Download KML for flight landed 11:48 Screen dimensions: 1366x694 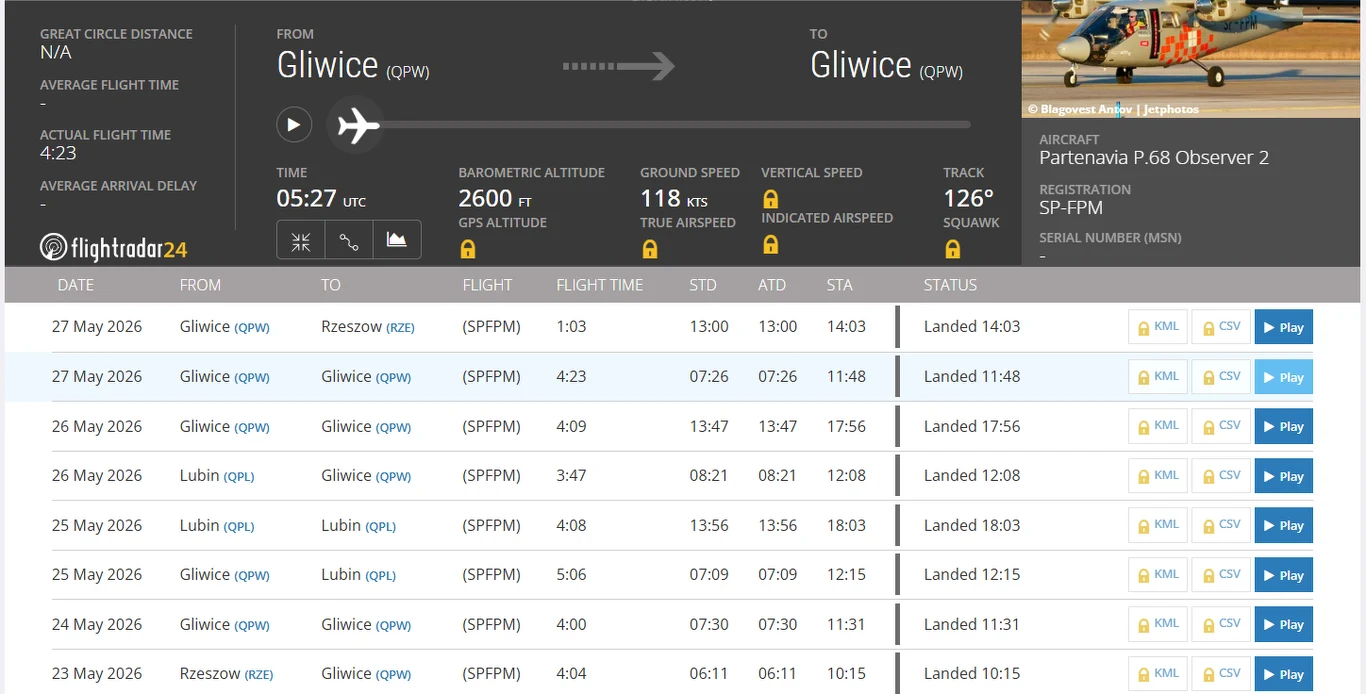coord(1158,377)
